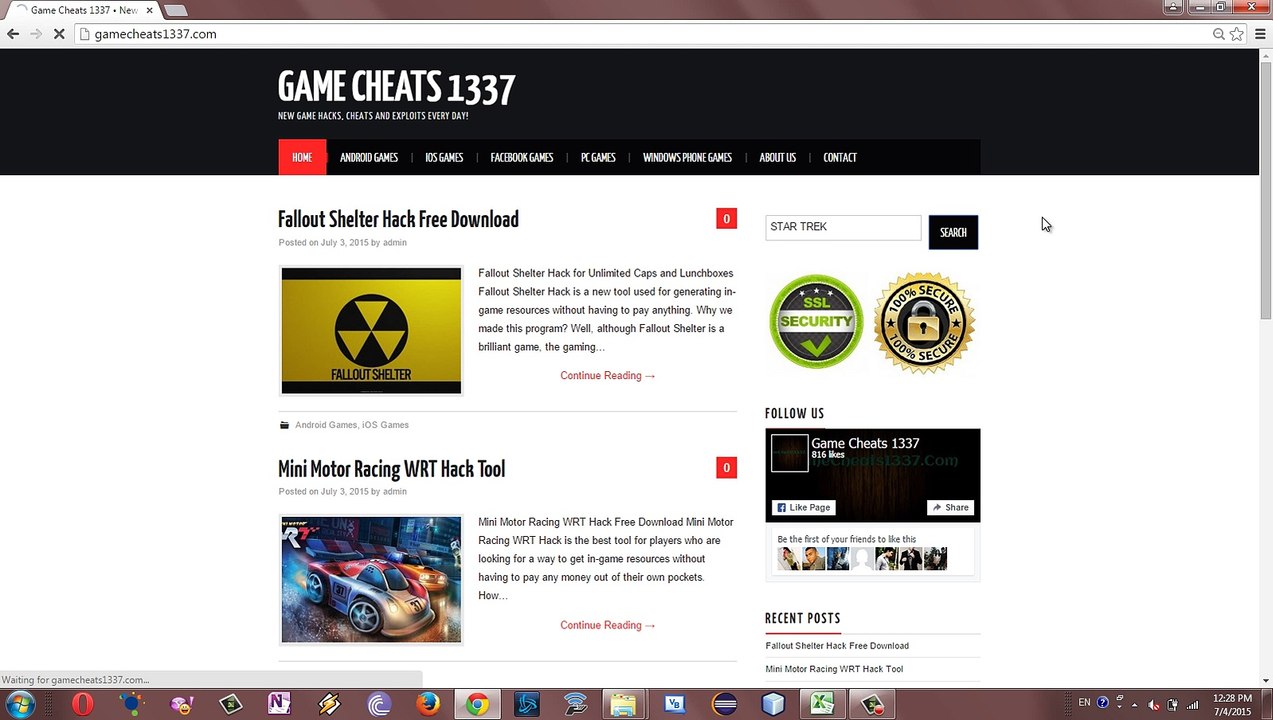Viewport: 1273px width, 720px height.
Task: Click the SSL Security badge
Action: pos(816,322)
